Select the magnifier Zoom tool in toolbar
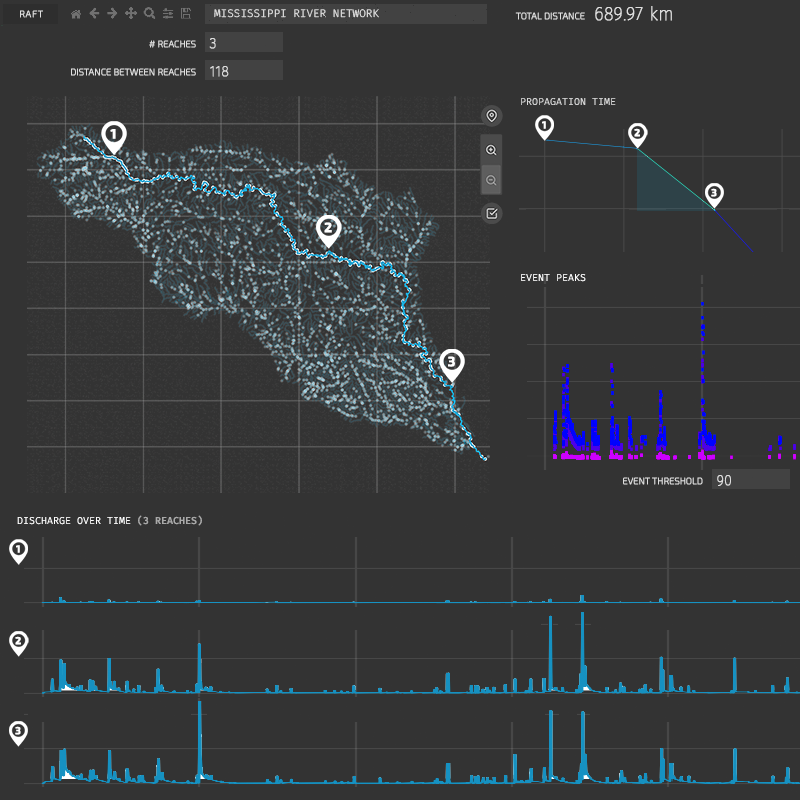Viewport: 800px width, 800px height. pos(149,14)
